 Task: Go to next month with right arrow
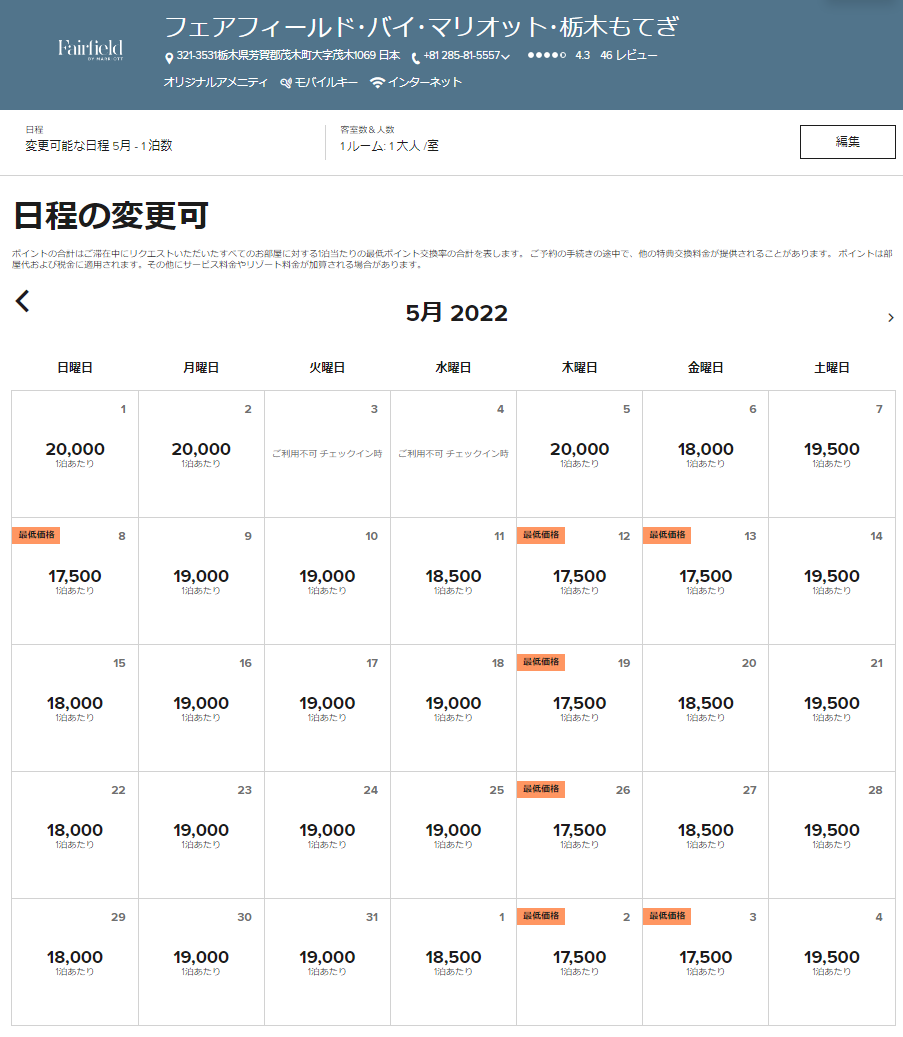click(890, 318)
